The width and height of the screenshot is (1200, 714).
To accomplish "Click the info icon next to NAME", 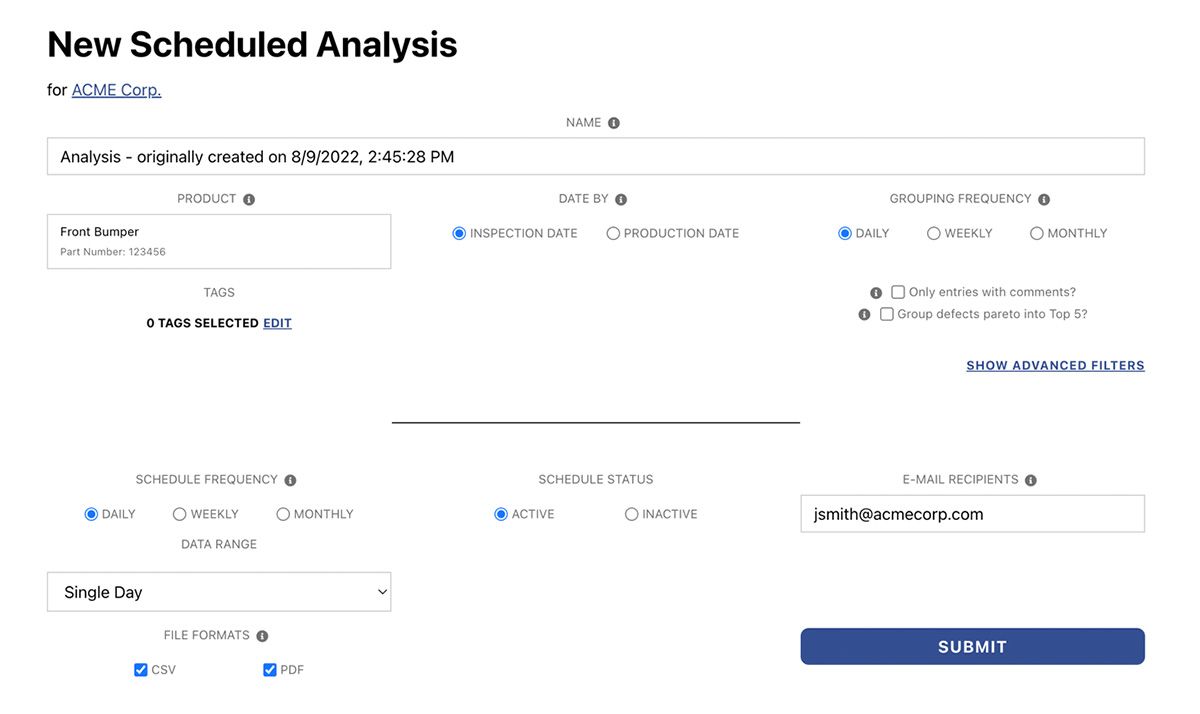I will point(614,123).
